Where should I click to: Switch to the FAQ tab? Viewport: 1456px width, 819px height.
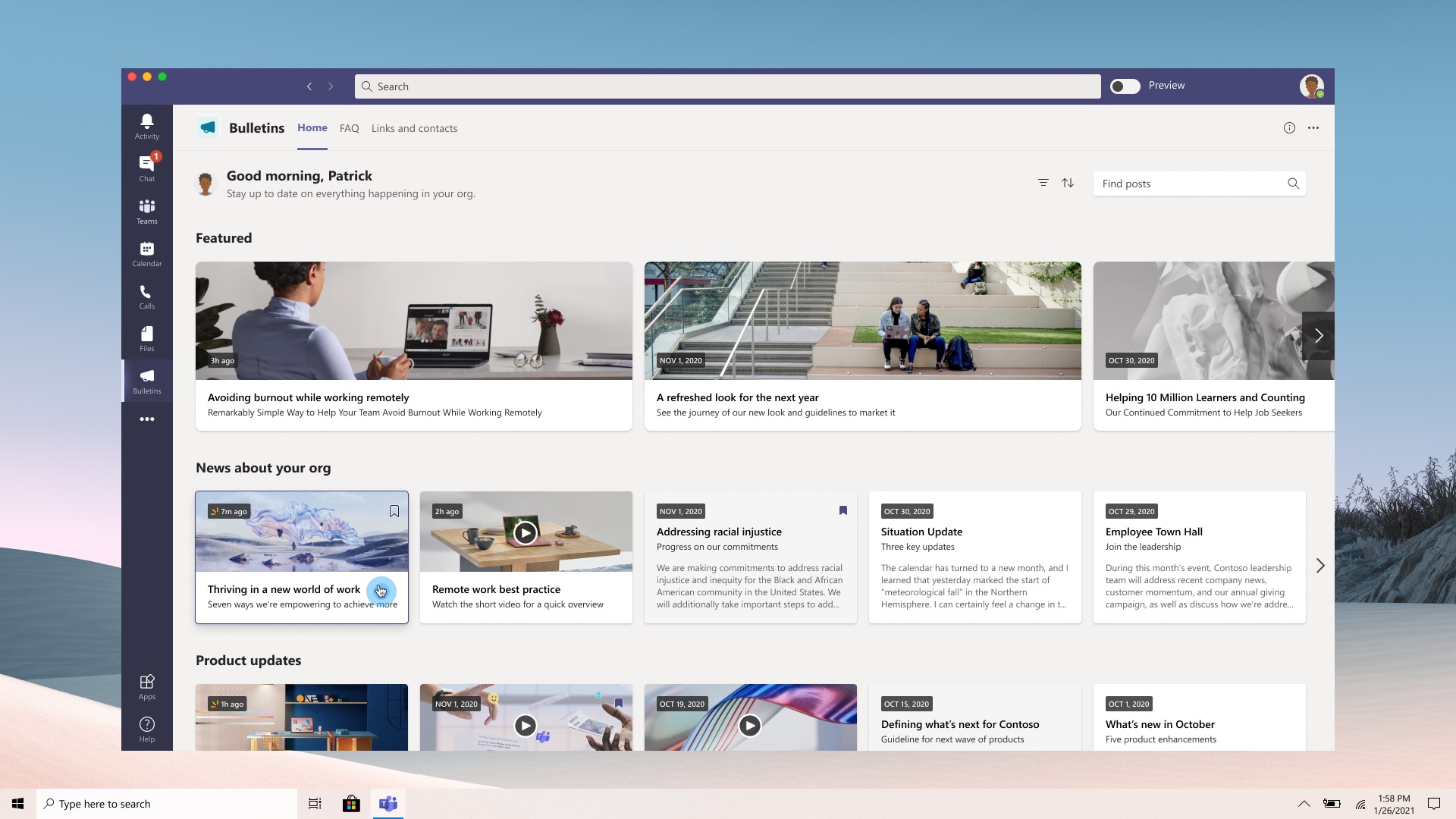[349, 128]
